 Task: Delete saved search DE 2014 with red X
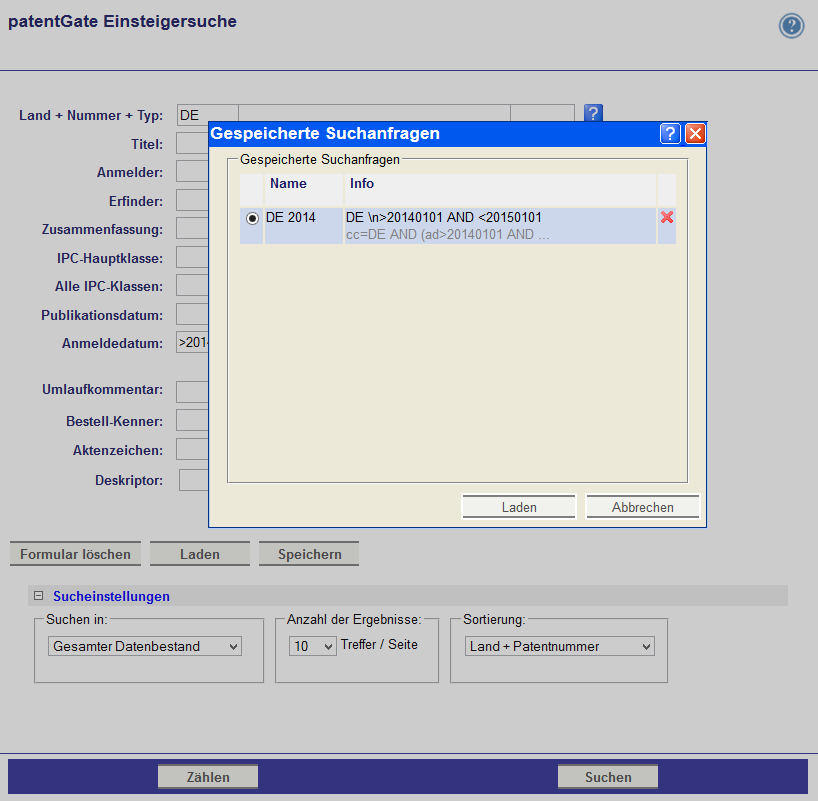[x=667, y=218]
